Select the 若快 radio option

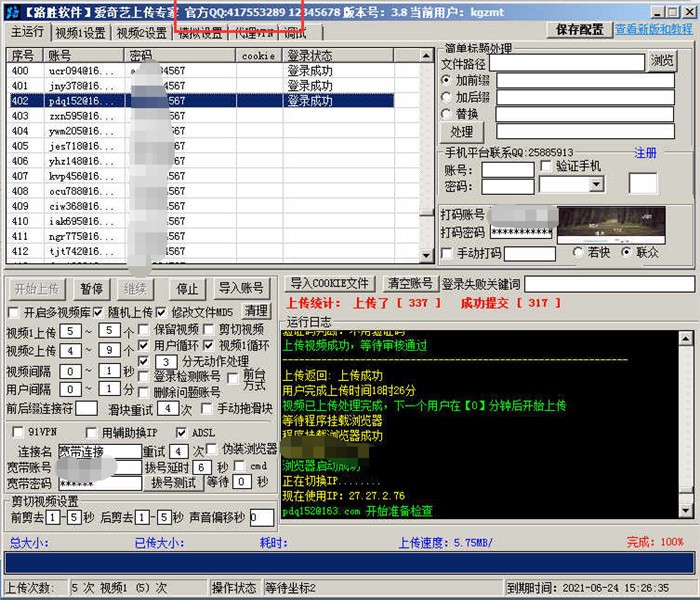coord(578,253)
